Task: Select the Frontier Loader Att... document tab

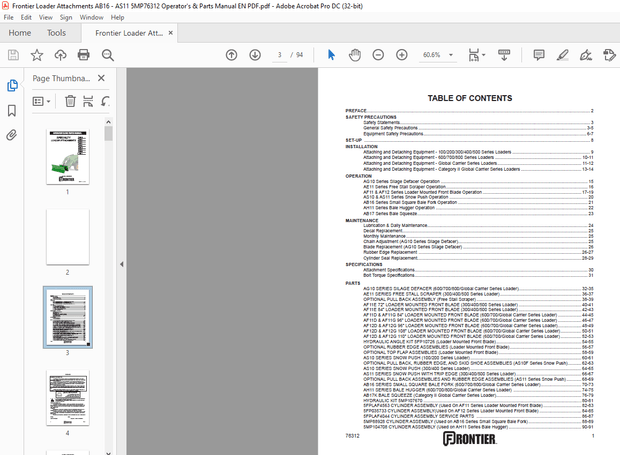Action: [x=129, y=33]
